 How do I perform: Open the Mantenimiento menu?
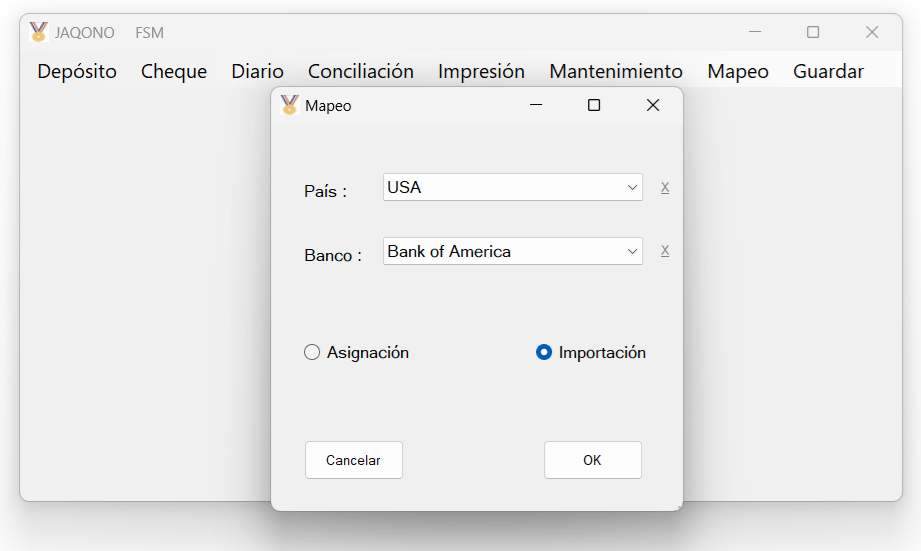click(616, 71)
